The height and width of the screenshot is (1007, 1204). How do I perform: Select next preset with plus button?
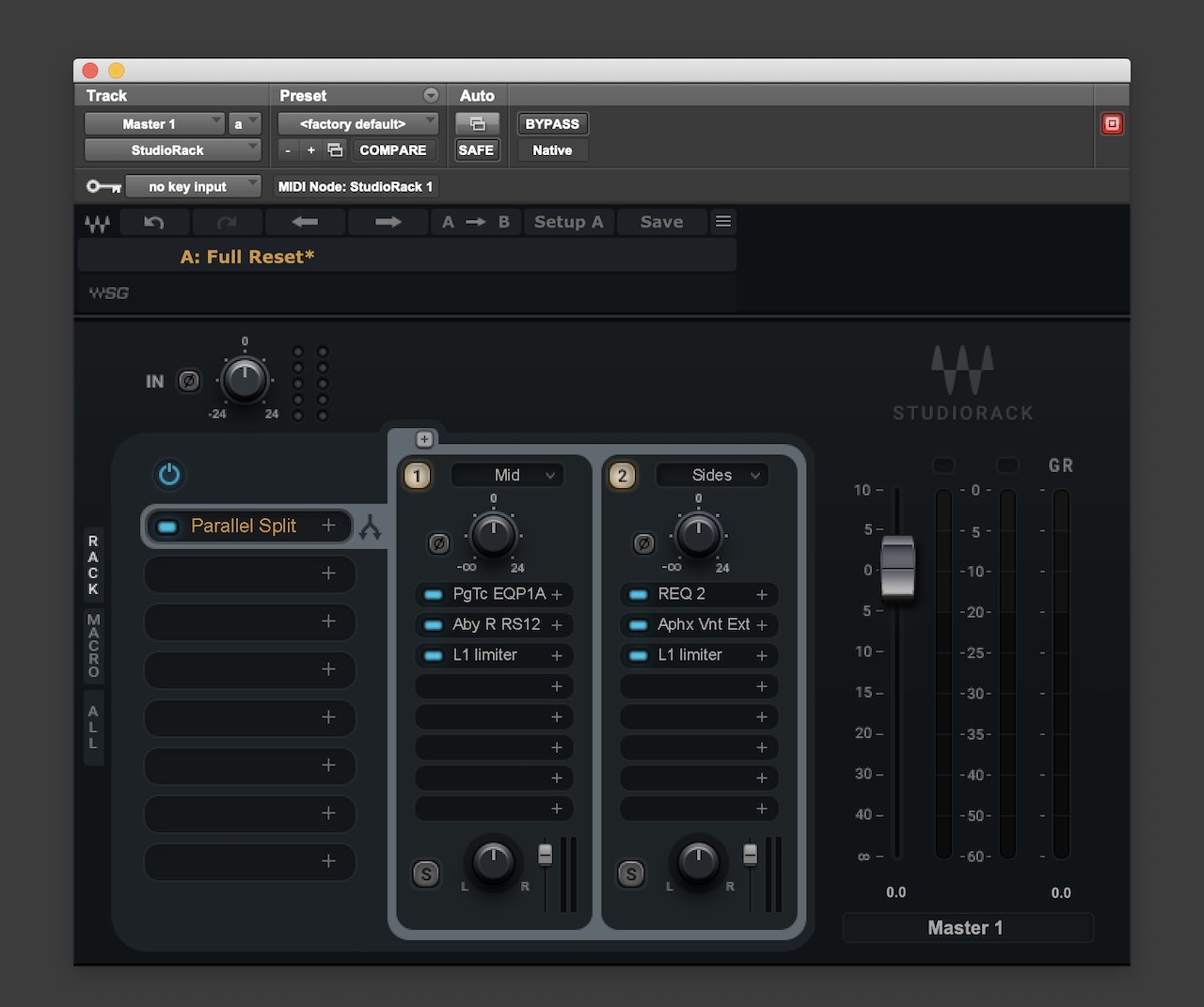coord(311,149)
